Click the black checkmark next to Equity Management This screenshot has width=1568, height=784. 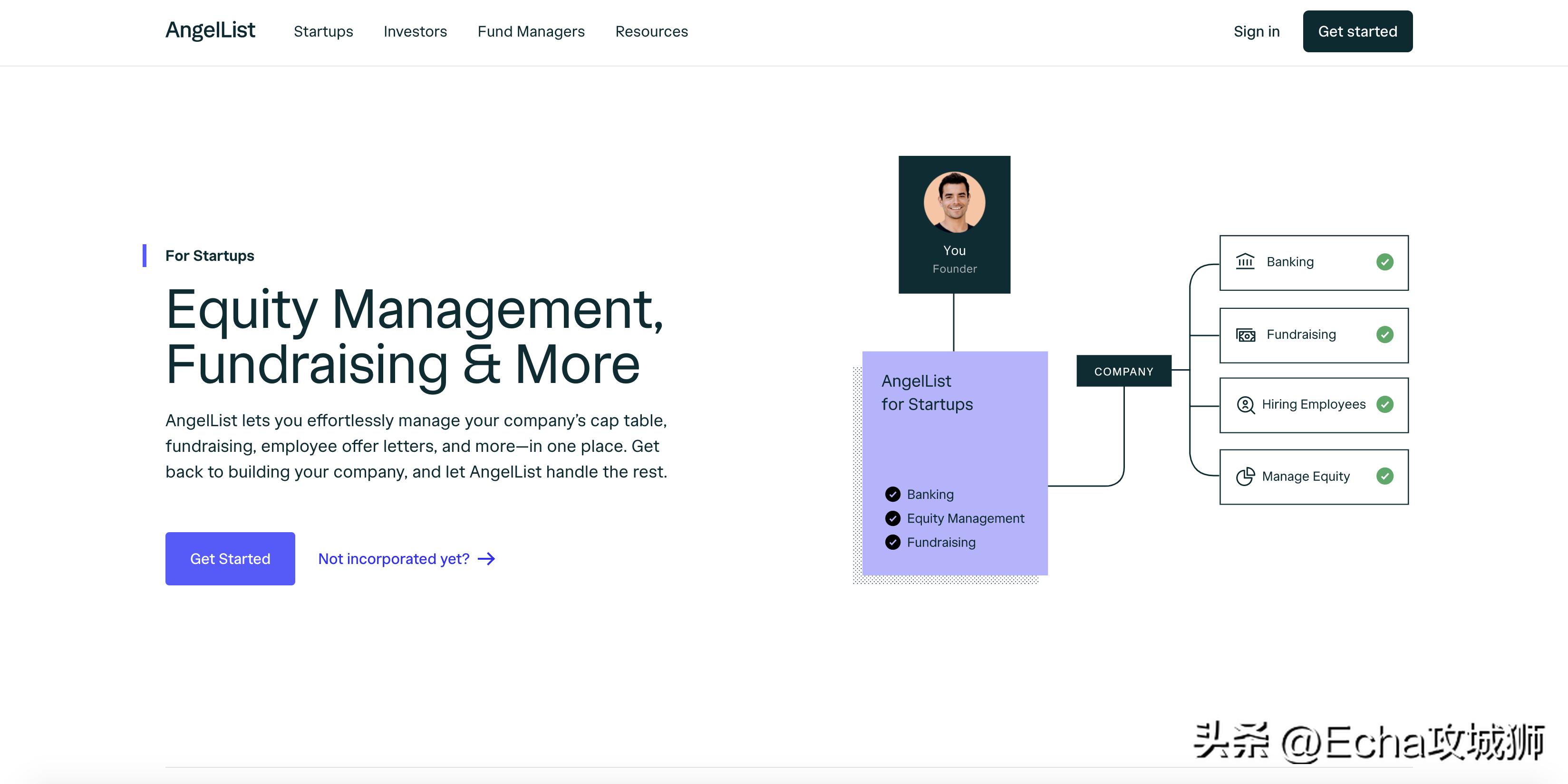[892, 518]
